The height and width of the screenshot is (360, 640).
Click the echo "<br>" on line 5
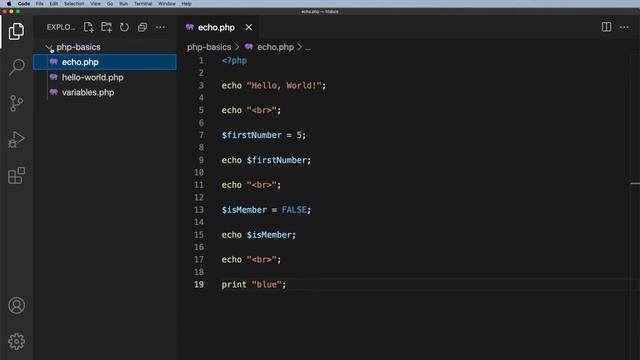click(251, 110)
